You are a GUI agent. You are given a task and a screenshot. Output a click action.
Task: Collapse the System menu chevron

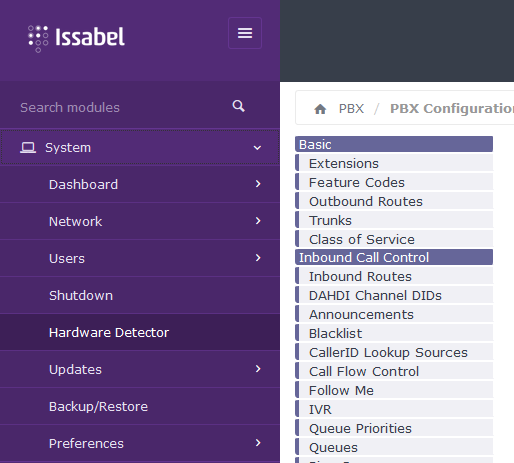point(257,148)
